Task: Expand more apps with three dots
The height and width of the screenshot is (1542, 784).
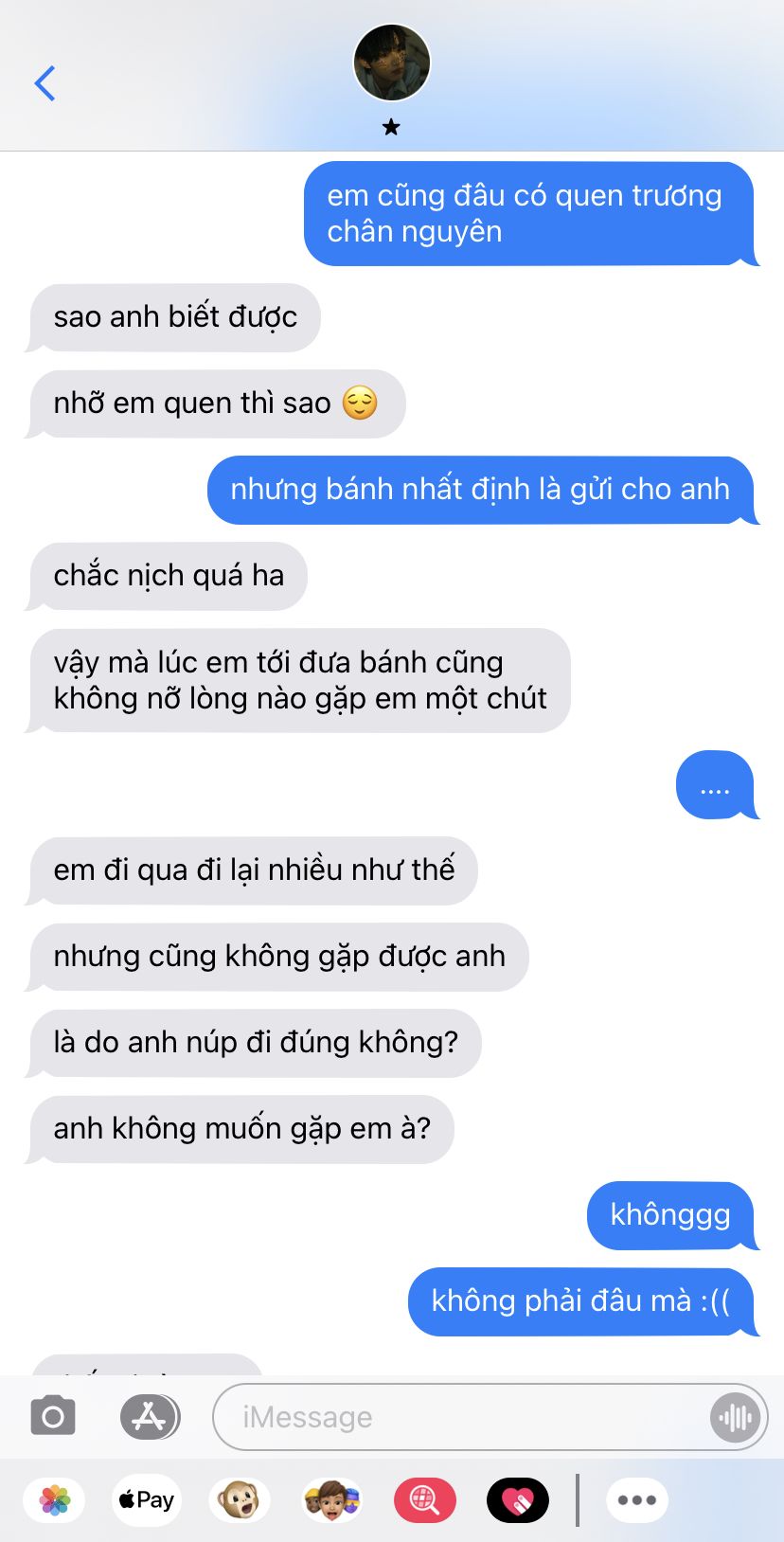Action: [x=637, y=1500]
